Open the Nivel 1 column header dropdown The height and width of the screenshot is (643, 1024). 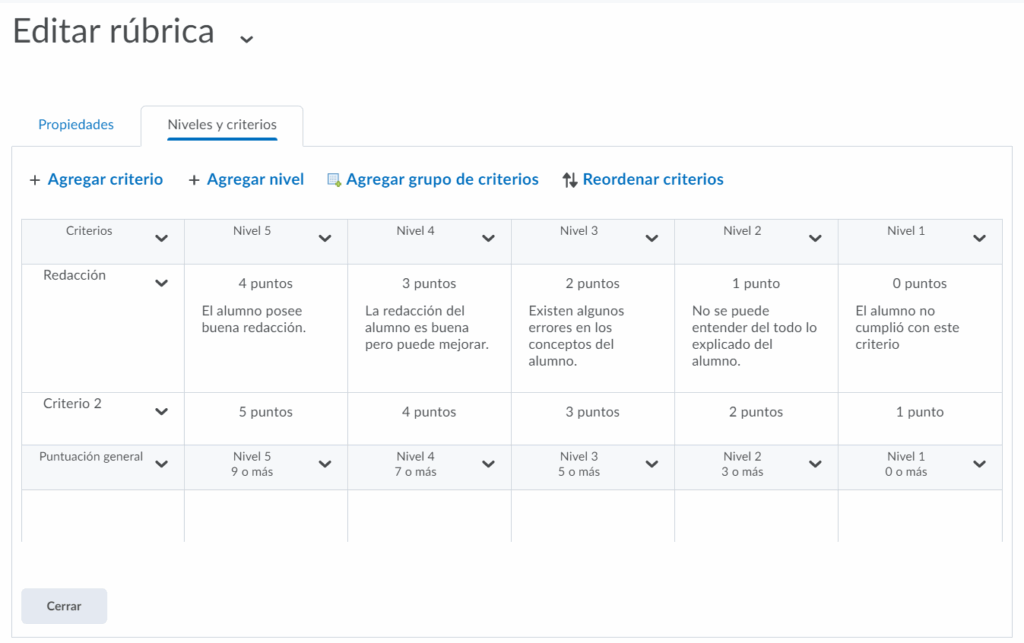click(979, 238)
